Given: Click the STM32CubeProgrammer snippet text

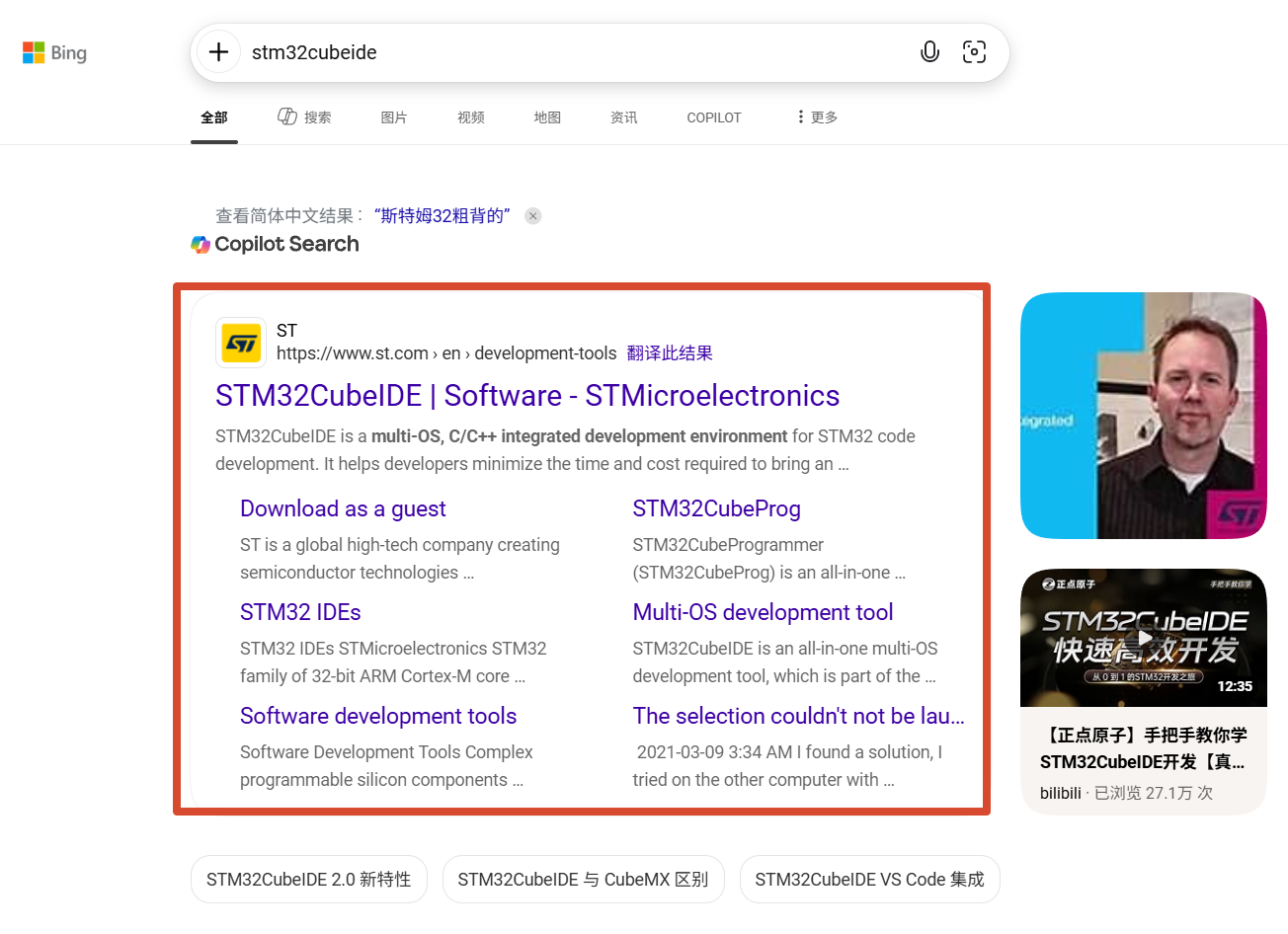Looking at the screenshot, I should [768, 559].
